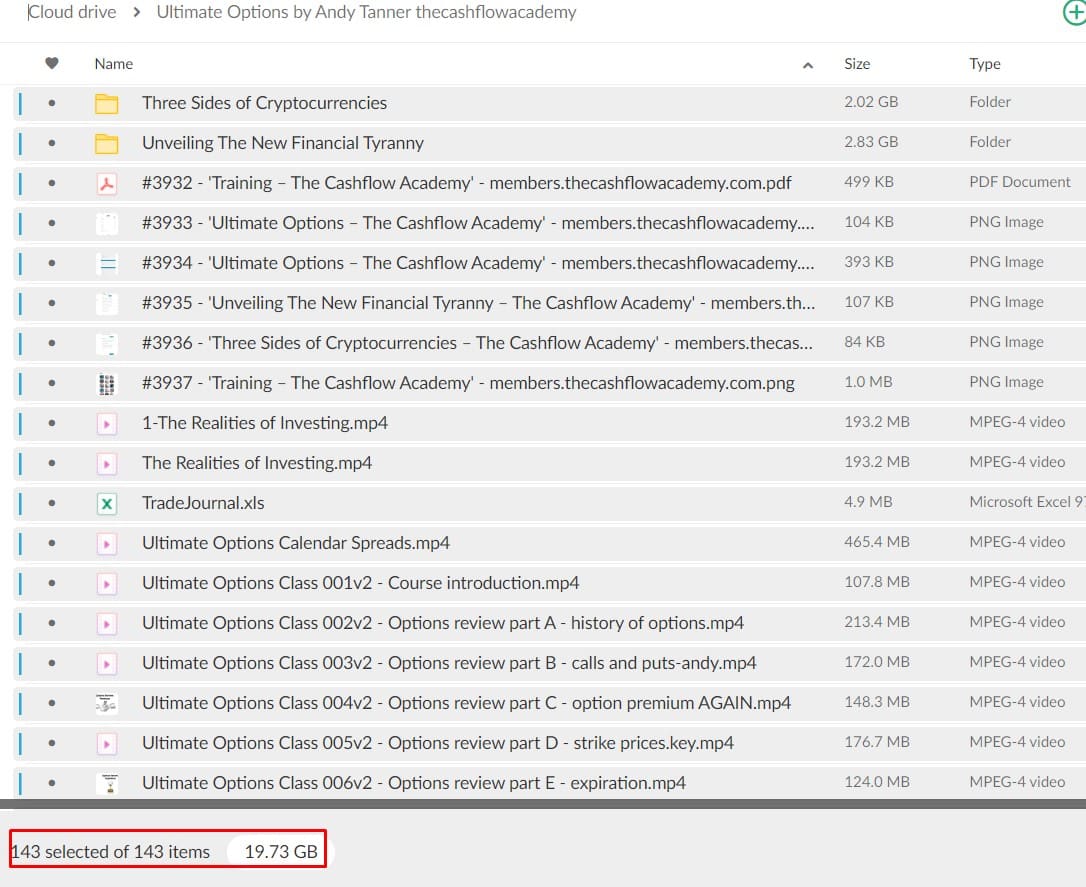
Task: Toggle favorite dot for Three Sides of Cryptocurrencies
Action: 52,103
